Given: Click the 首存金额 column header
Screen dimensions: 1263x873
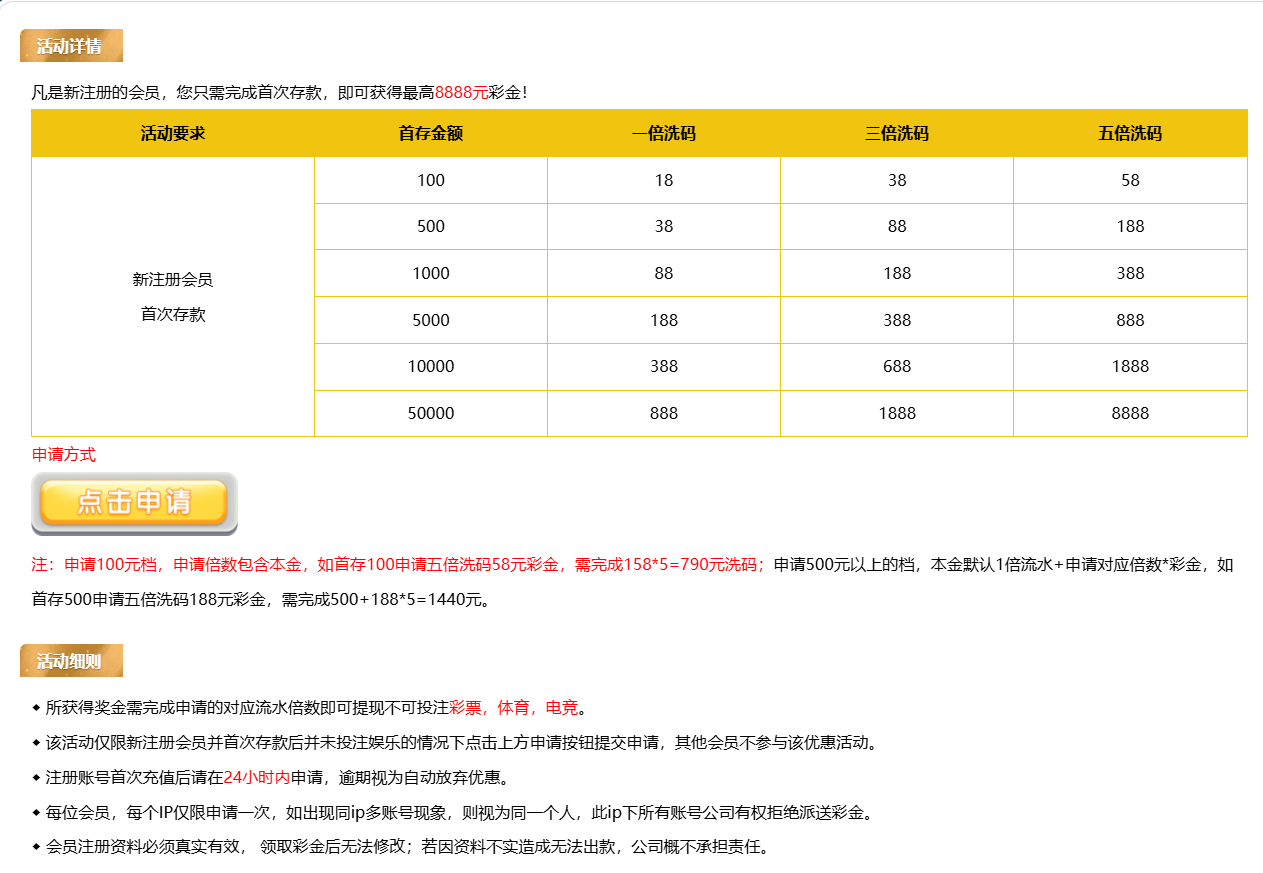Looking at the screenshot, I should [x=431, y=133].
